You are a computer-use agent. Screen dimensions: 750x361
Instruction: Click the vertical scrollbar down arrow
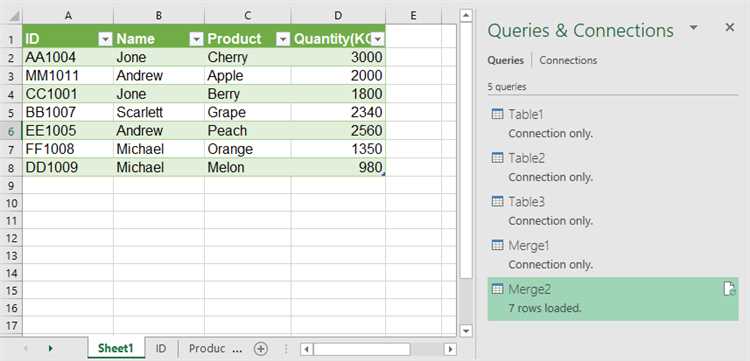click(465, 331)
